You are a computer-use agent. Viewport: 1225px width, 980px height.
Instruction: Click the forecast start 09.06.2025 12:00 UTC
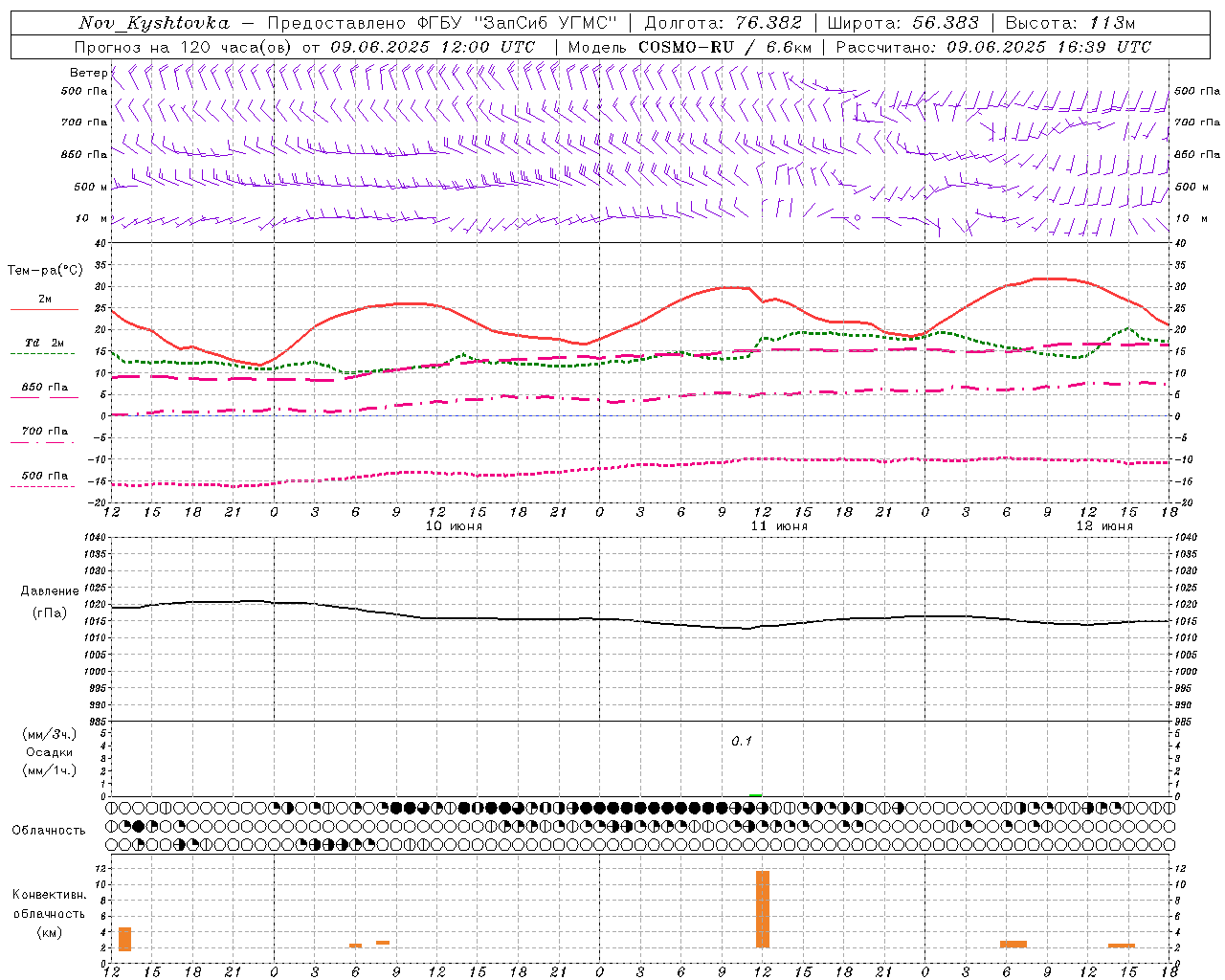click(433, 47)
